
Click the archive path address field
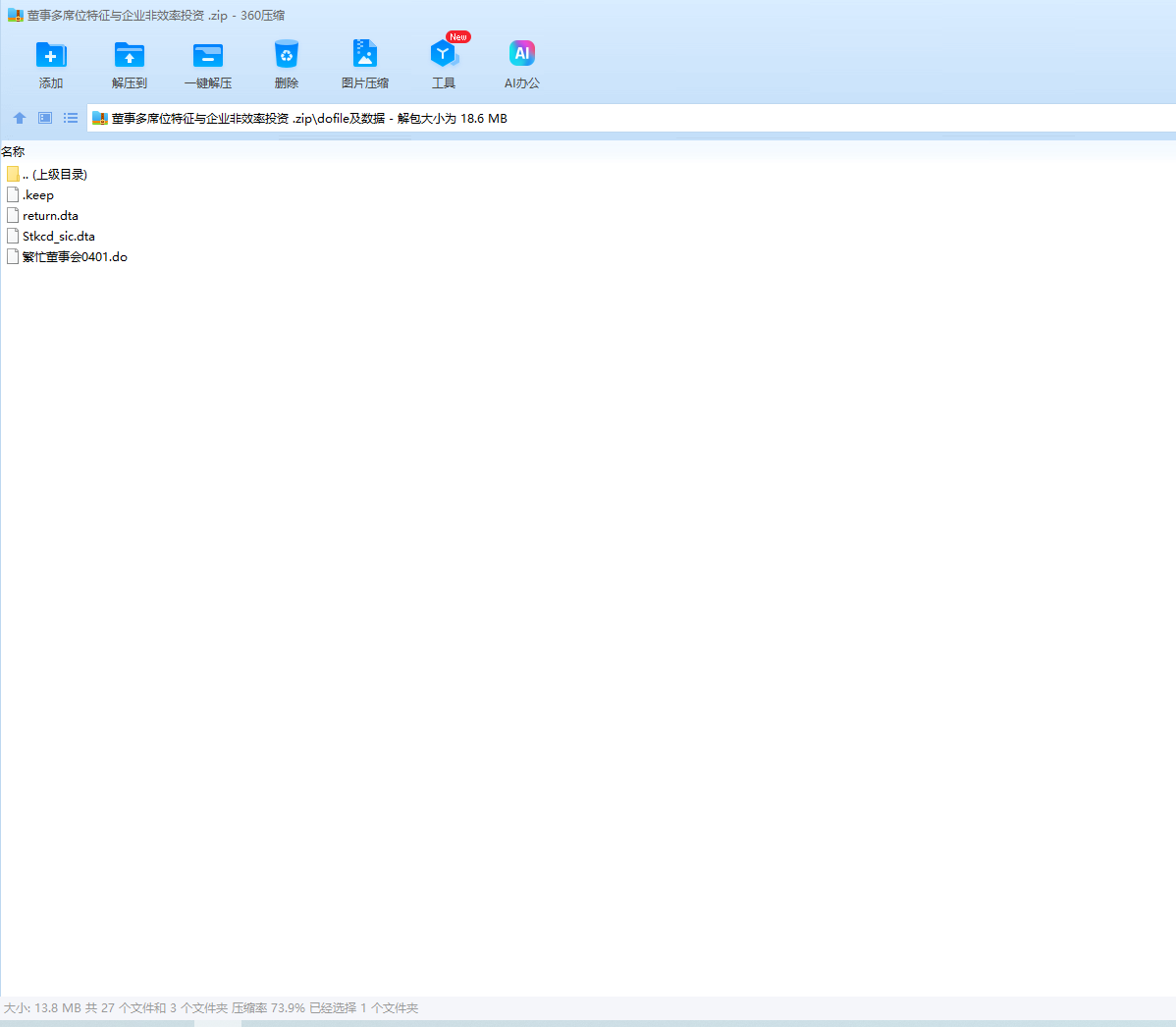(x=631, y=119)
